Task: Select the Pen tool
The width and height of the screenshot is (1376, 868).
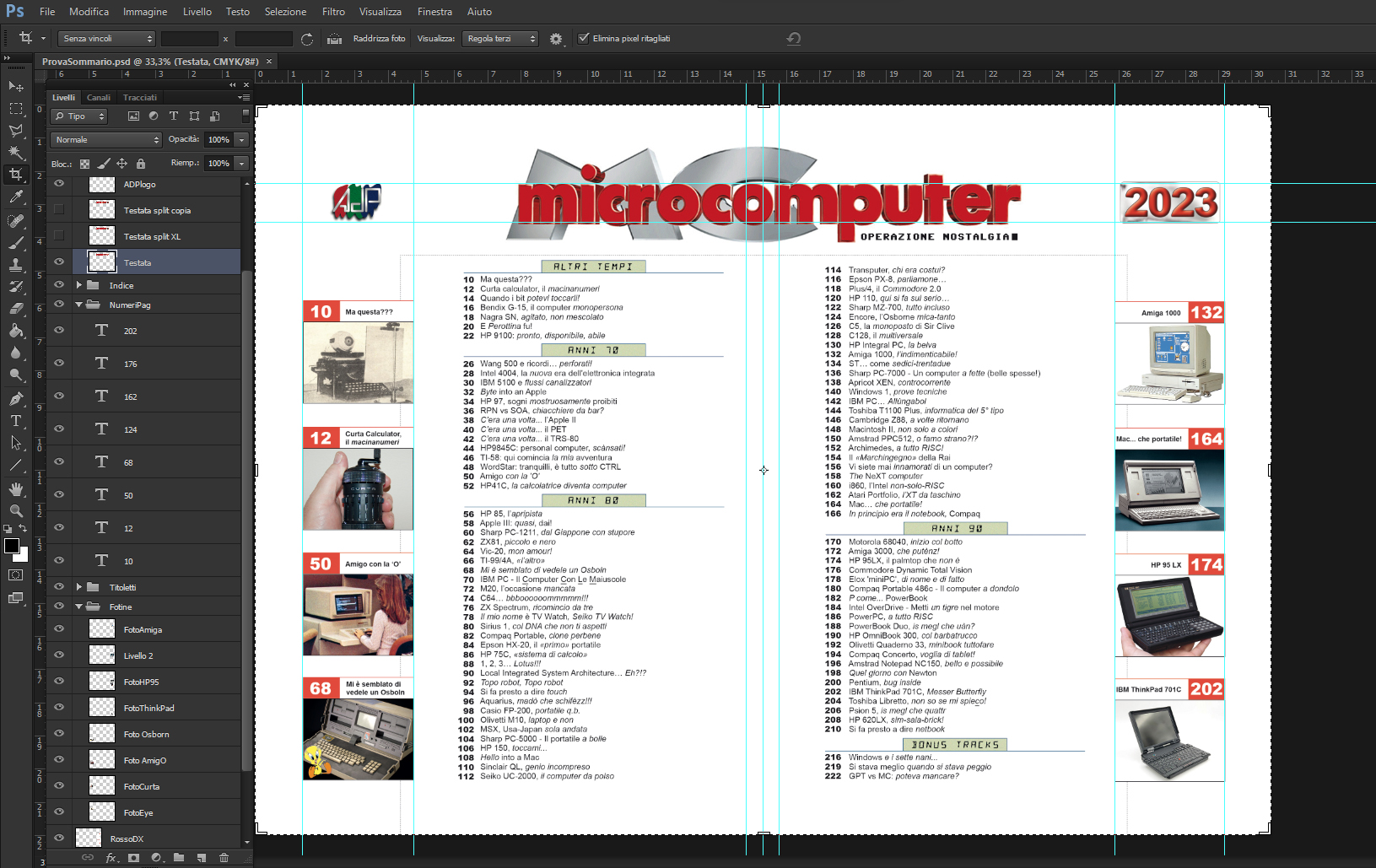Action: (x=16, y=398)
